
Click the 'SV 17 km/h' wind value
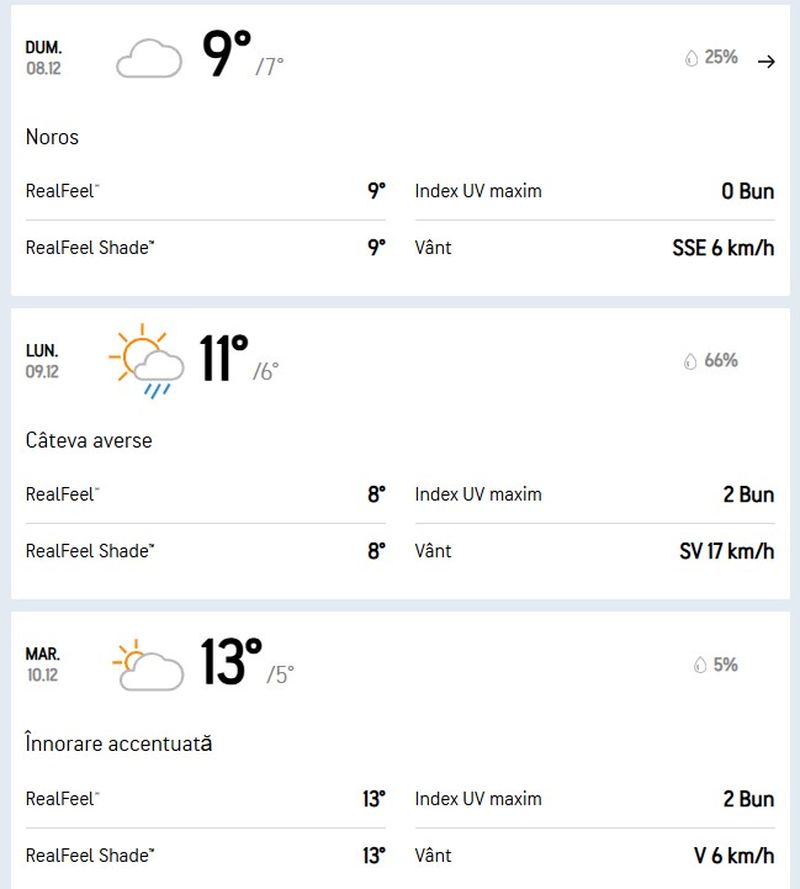pyautogui.click(x=724, y=551)
